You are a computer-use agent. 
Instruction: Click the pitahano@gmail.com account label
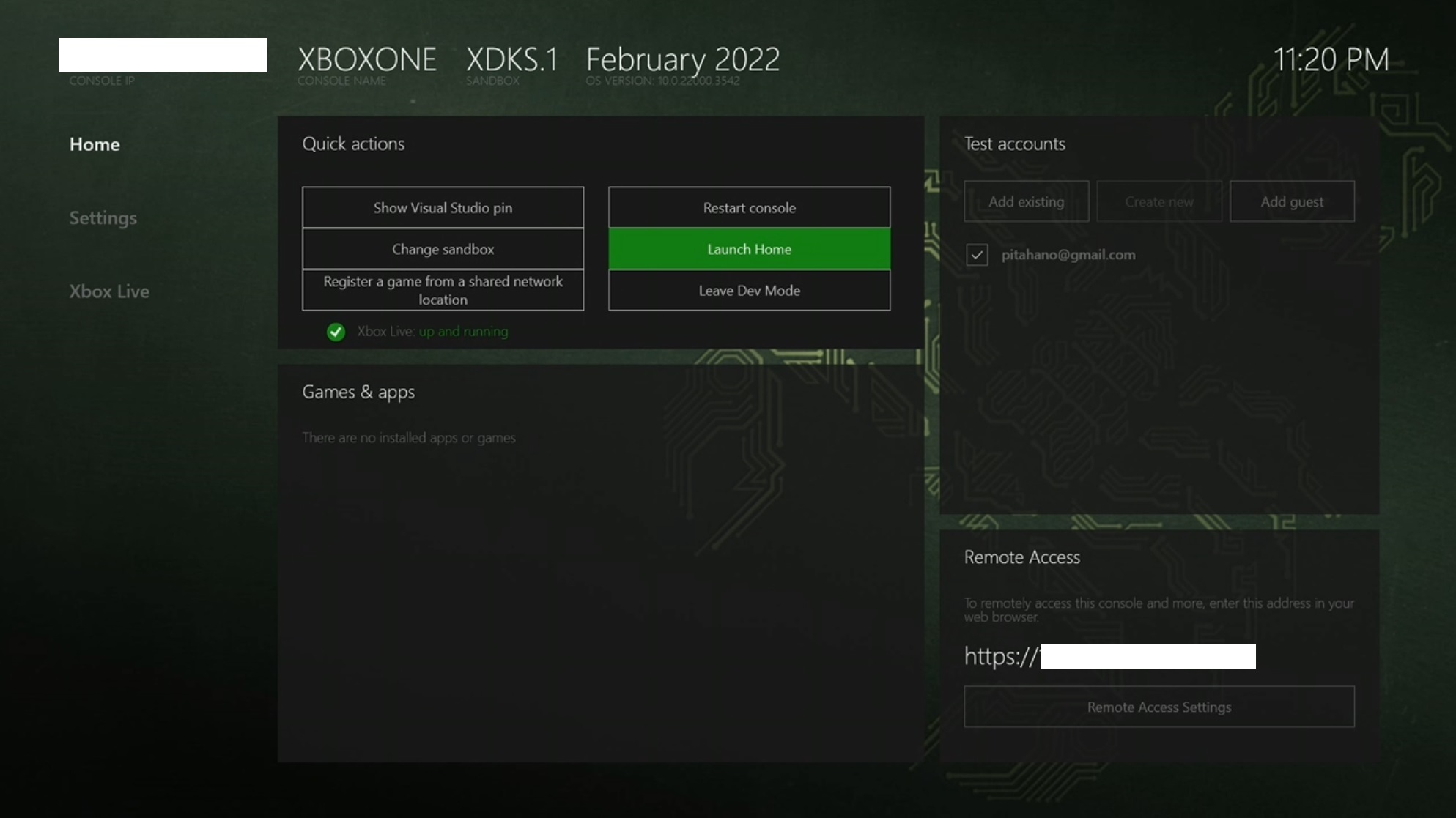[1068, 255]
